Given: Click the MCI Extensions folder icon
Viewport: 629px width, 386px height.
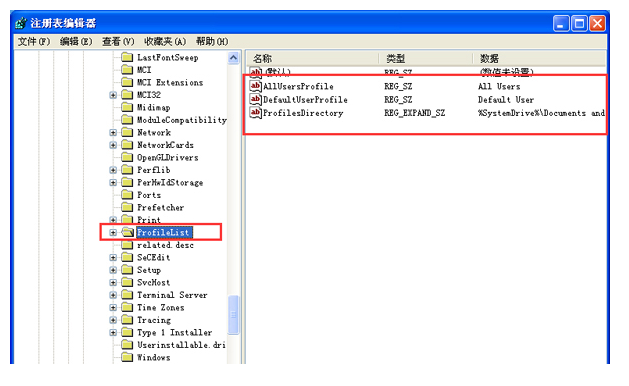Looking at the screenshot, I should coord(127,82).
